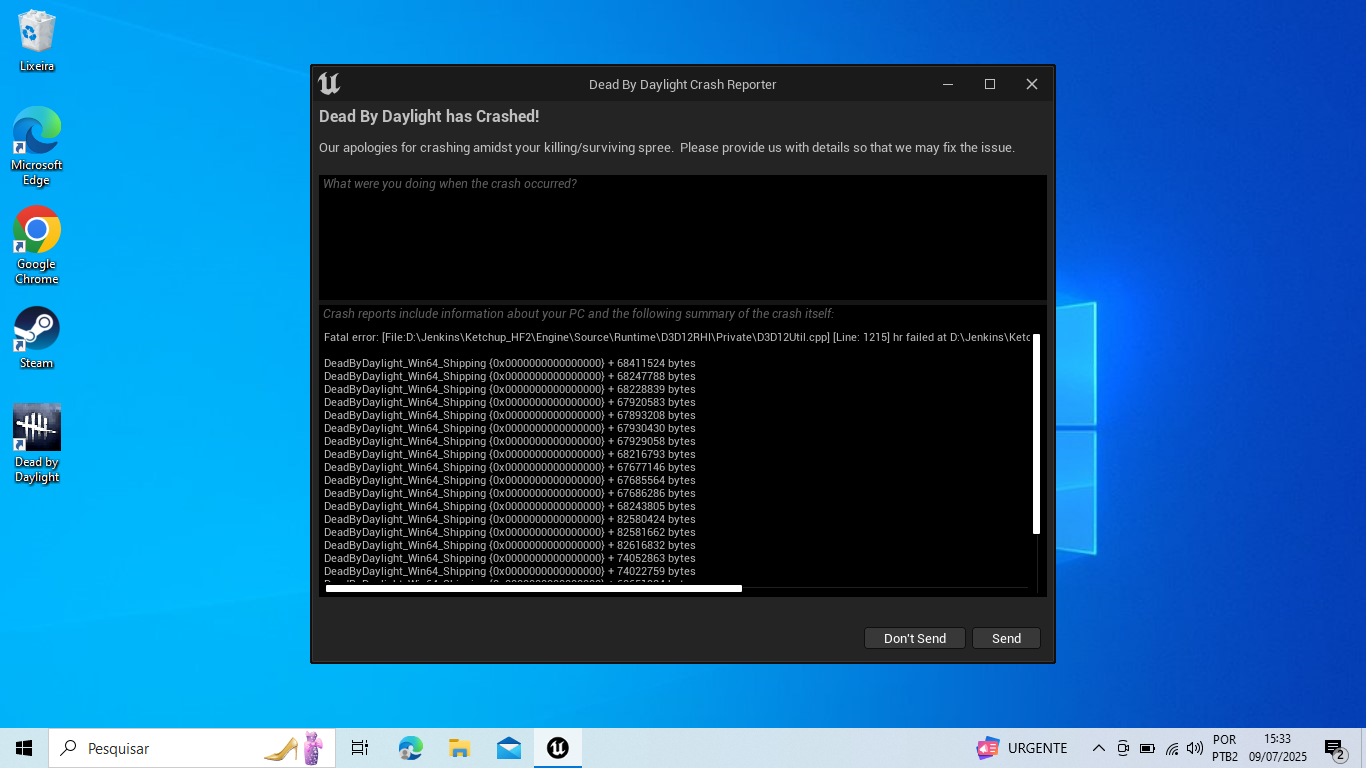Viewport: 1366px width, 768px height.
Task: Select the log line ending in 68411524 bytes
Action: [x=510, y=363]
